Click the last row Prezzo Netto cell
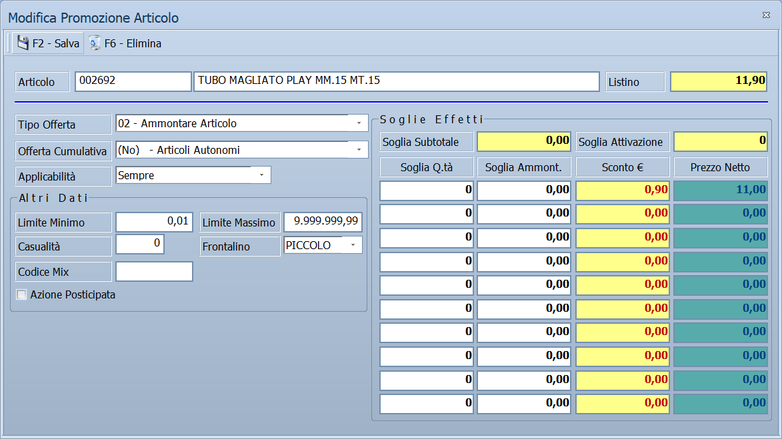Image resolution: width=782 pixels, height=439 pixels. 720,404
